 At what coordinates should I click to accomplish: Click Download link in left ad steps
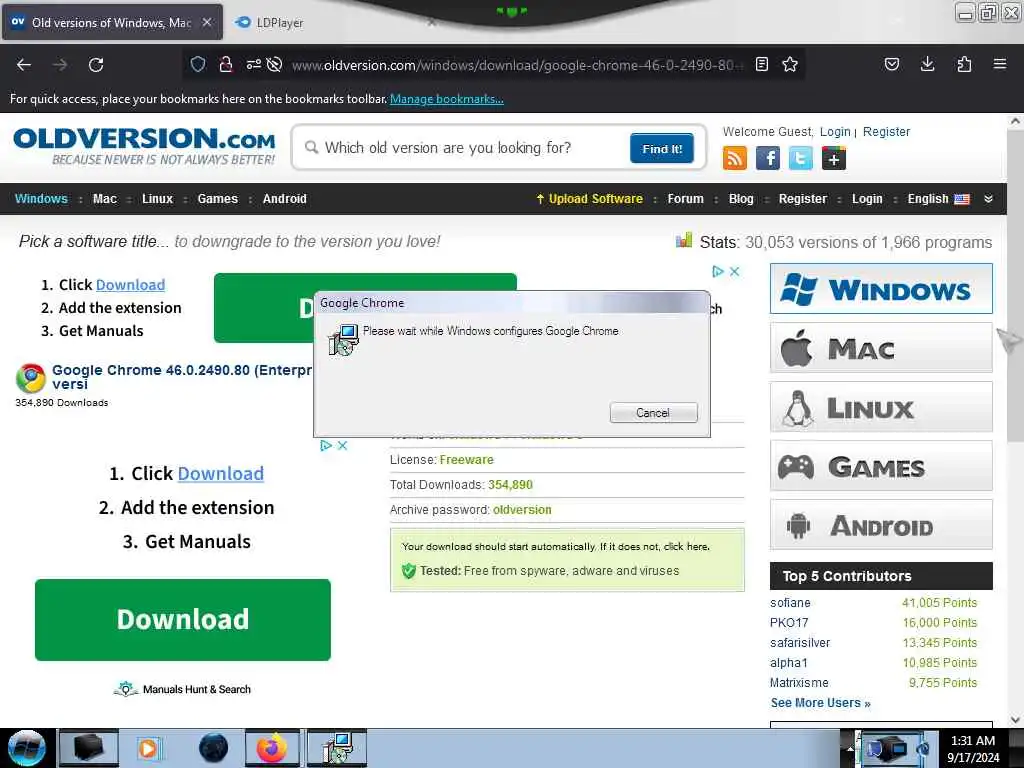(x=221, y=473)
